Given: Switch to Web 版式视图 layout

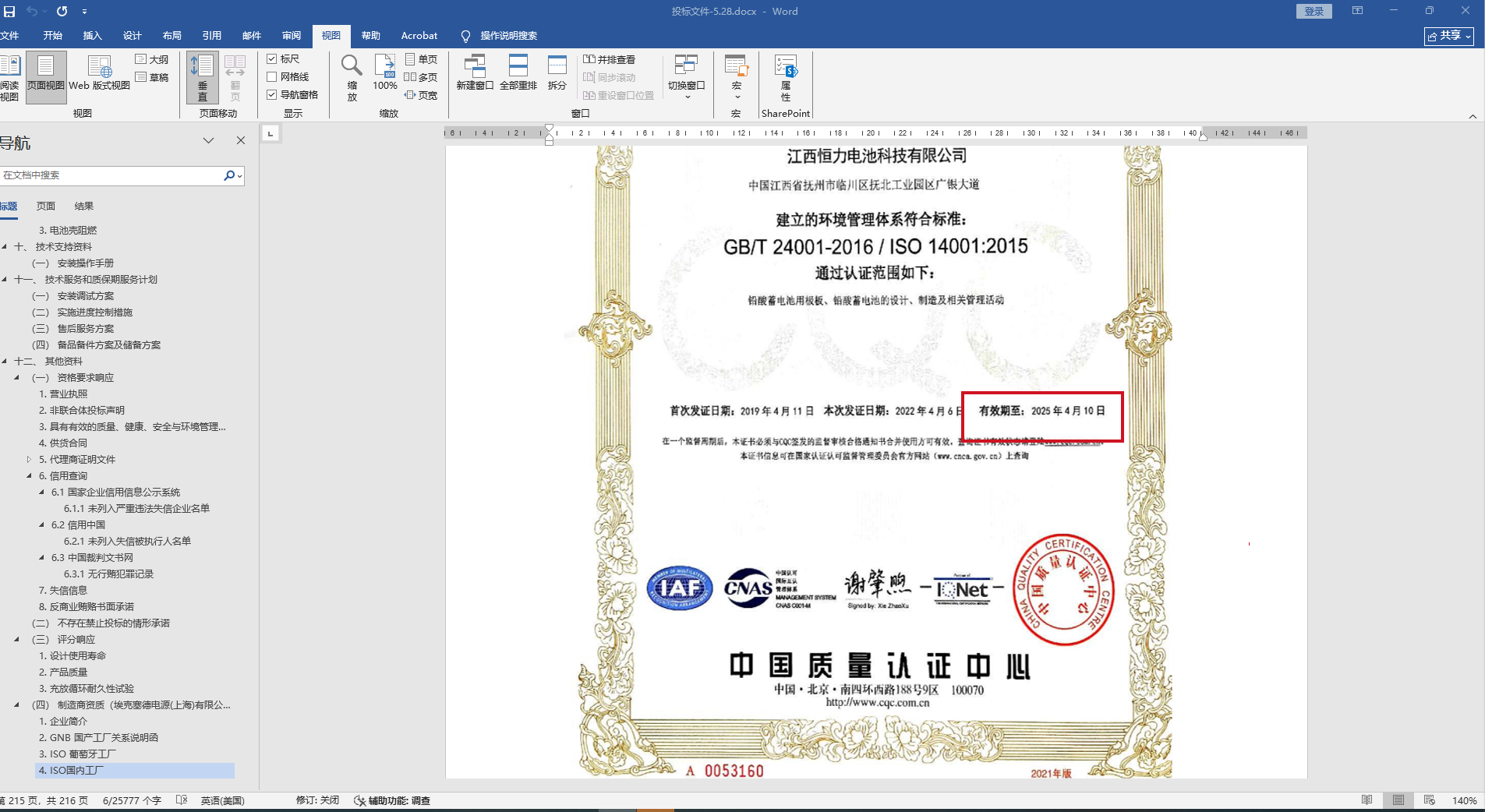Looking at the screenshot, I should pyautogui.click(x=99, y=74).
